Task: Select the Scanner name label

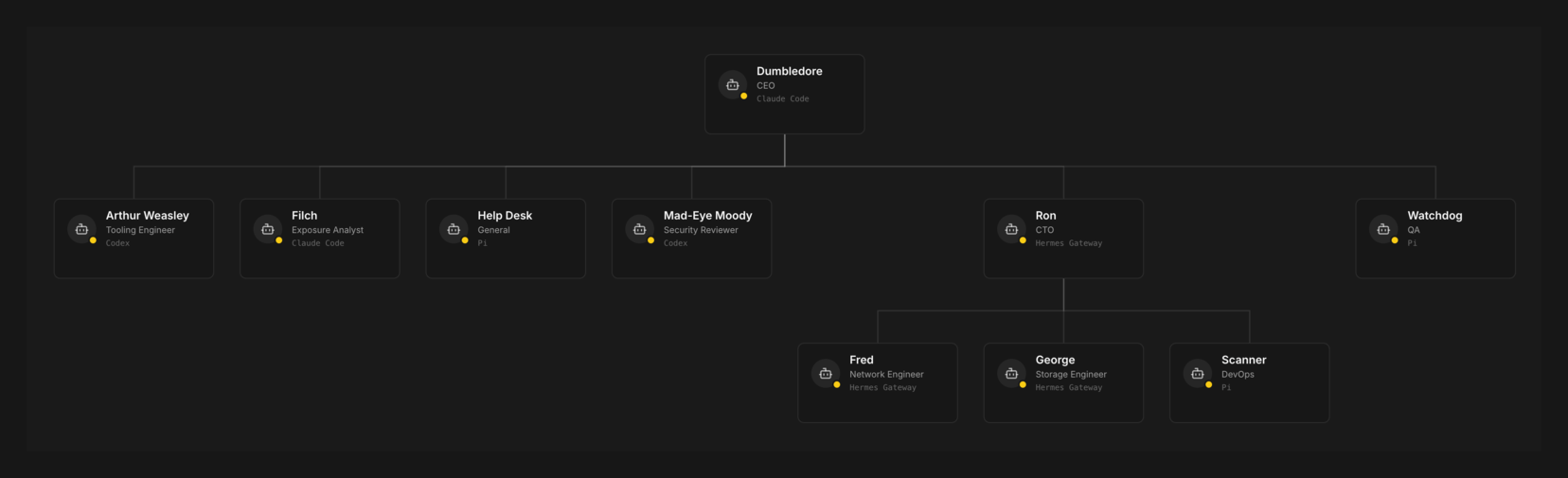Action: [x=1244, y=360]
